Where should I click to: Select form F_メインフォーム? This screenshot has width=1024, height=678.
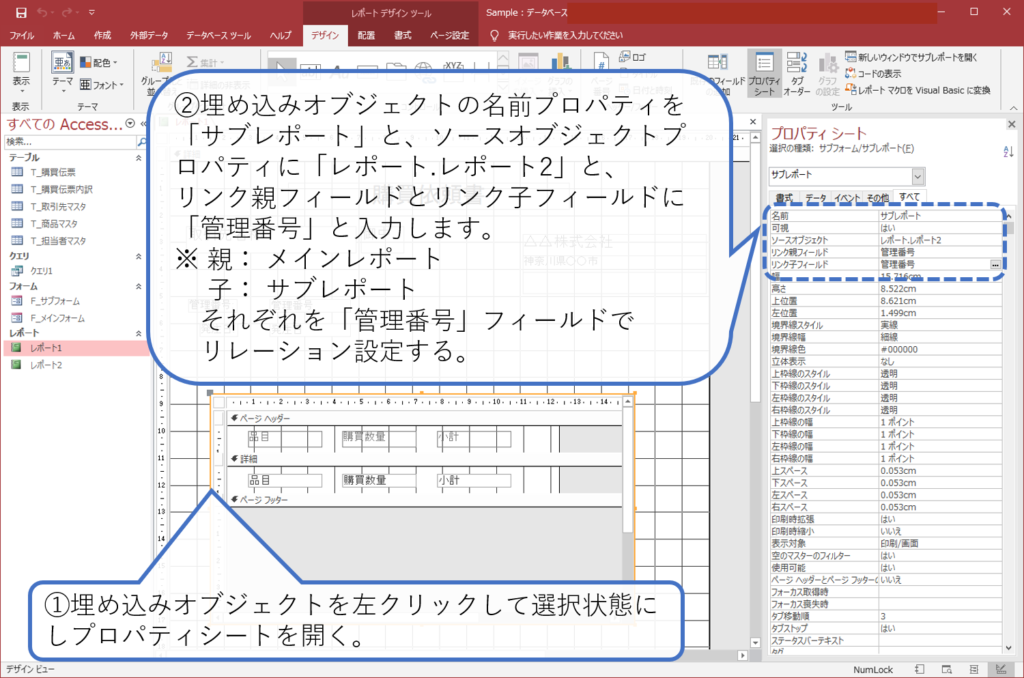tap(57, 318)
